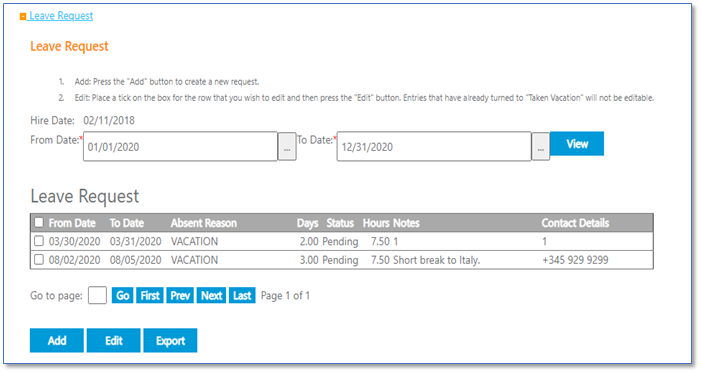Click the To Date input field
This screenshot has height=373, width=701.
pos(434,146)
